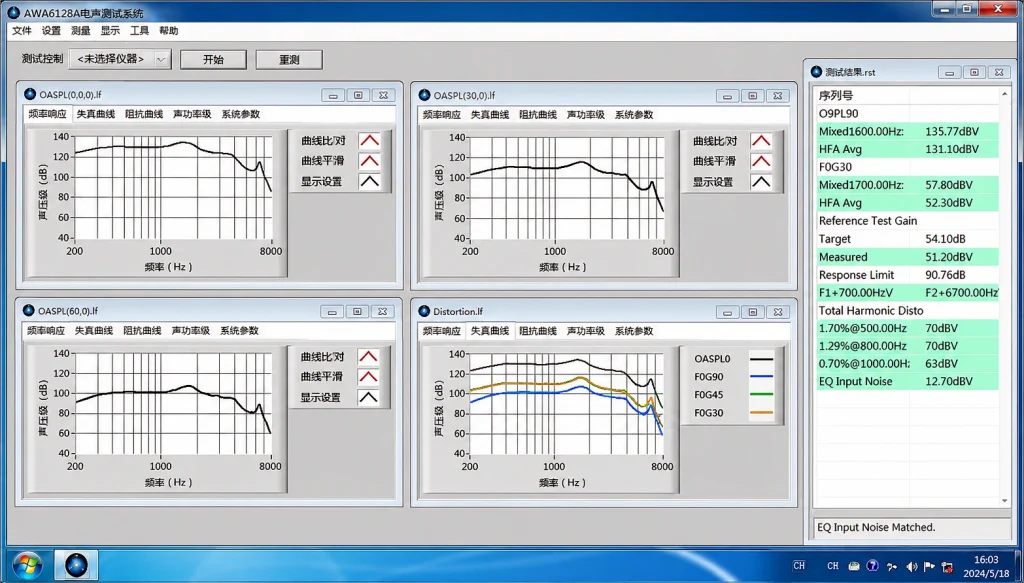Open the 测量 menu

pos(80,31)
